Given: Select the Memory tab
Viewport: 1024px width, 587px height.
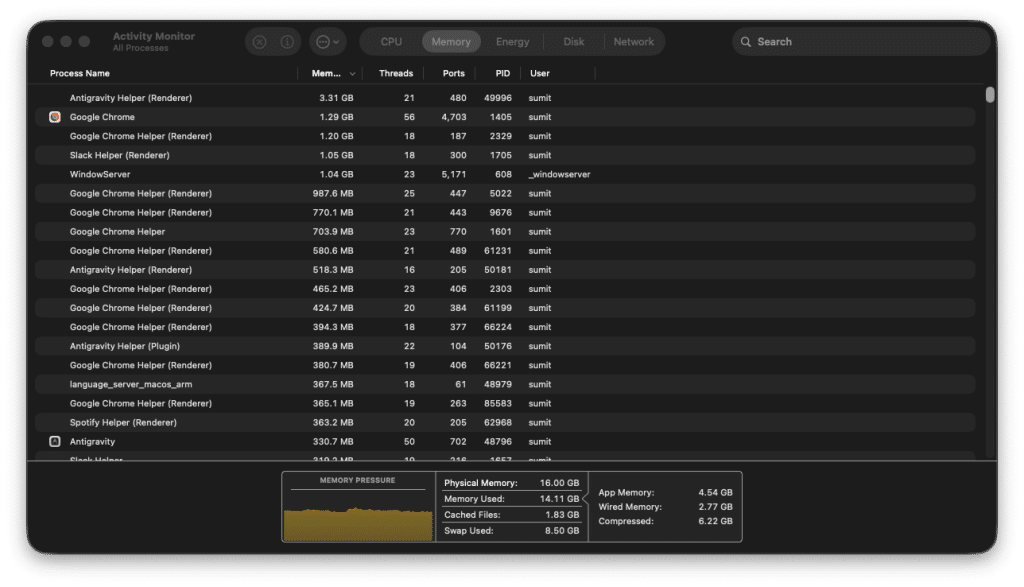Looking at the screenshot, I should click(451, 42).
